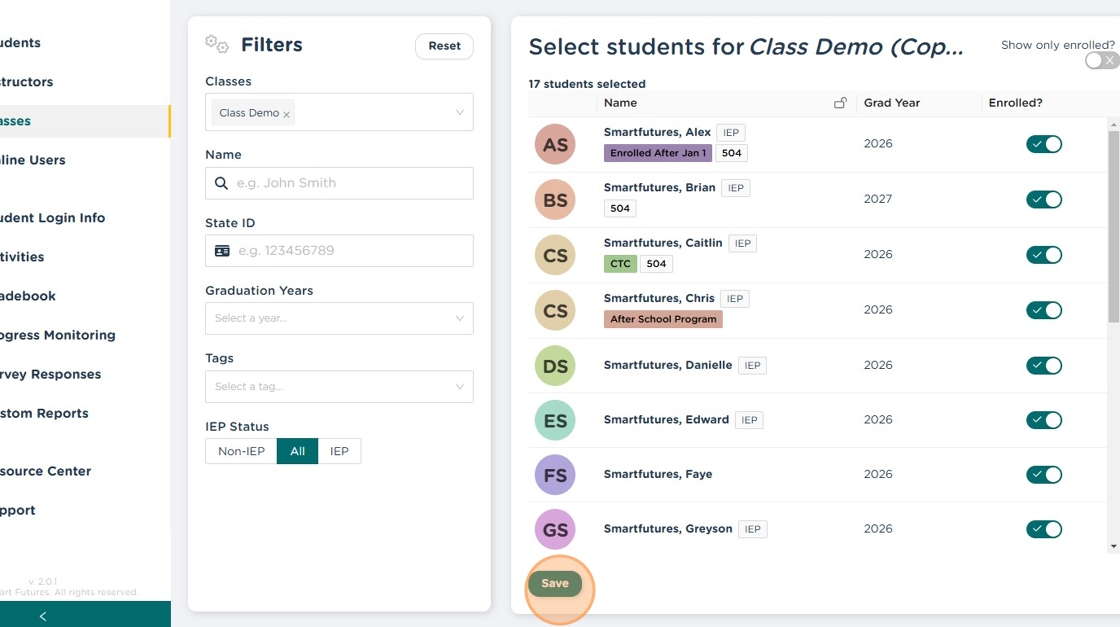The width and height of the screenshot is (1120, 627).
Task: Open Survey Responses in the sidebar
Action: click(x=50, y=374)
